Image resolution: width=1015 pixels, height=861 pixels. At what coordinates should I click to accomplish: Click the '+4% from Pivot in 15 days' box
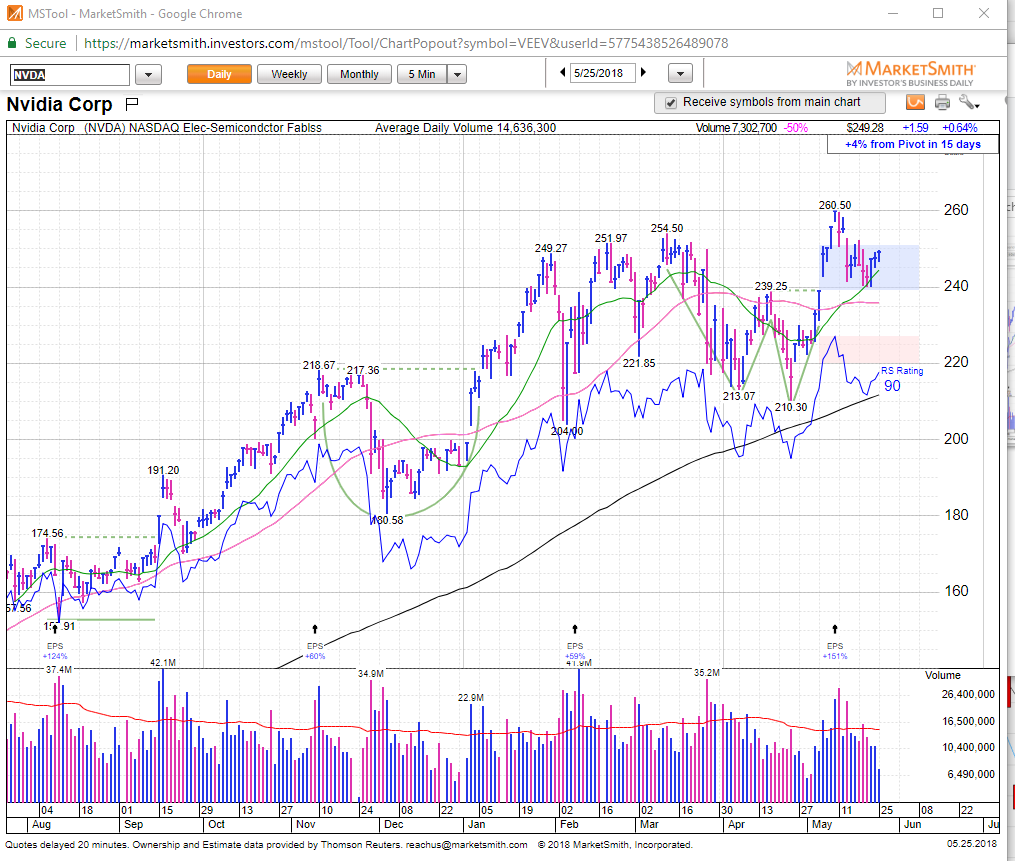pyautogui.click(x=913, y=144)
